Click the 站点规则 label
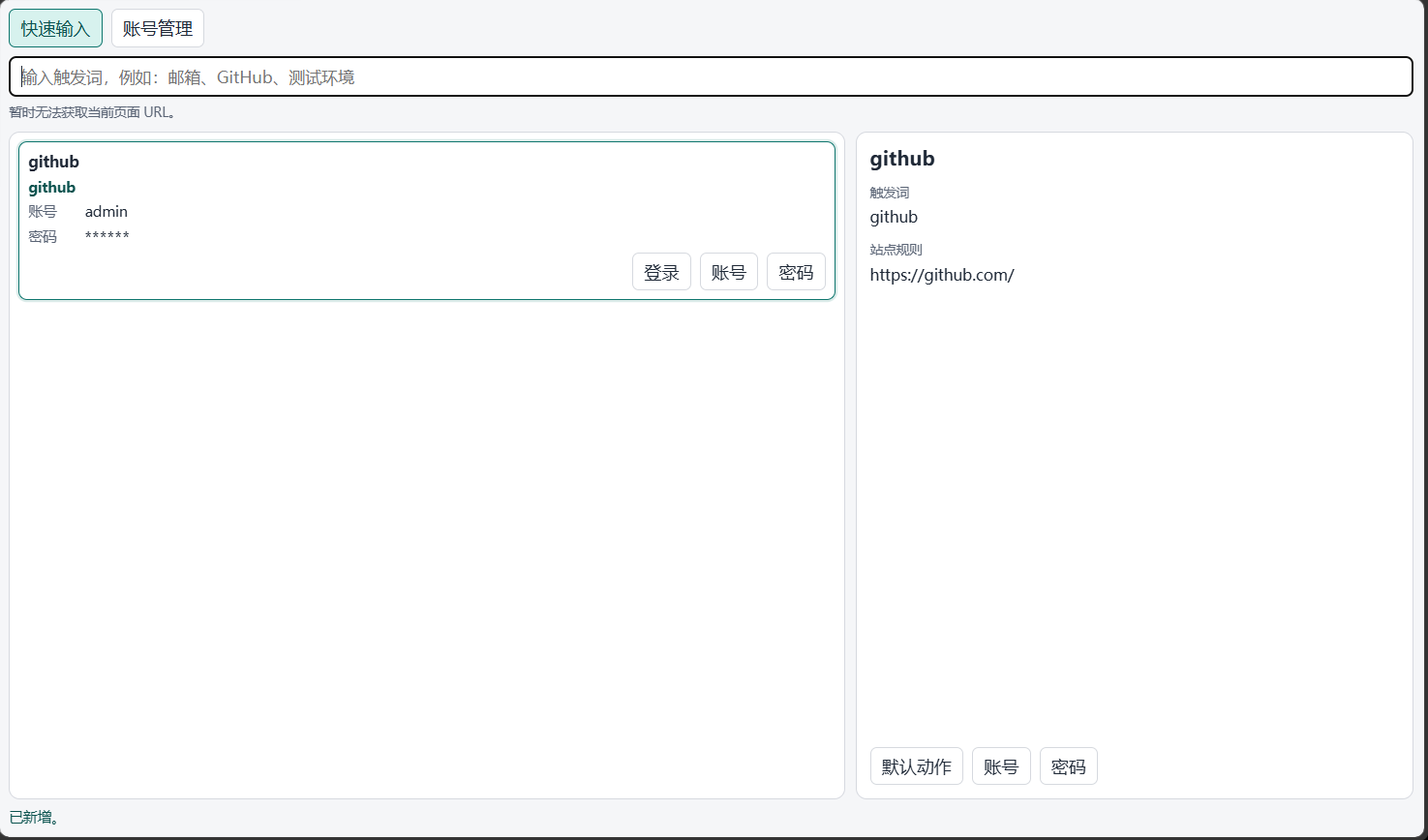Viewport: 1428px width, 840px height. [896, 250]
